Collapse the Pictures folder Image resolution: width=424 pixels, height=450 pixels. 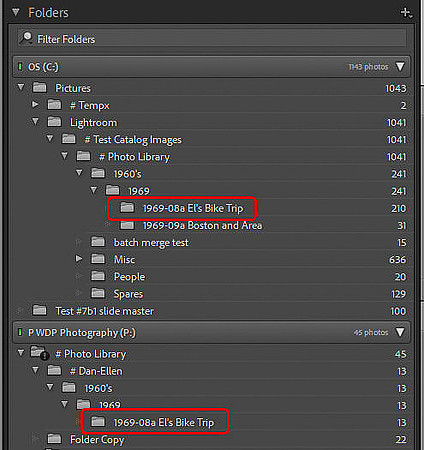(21, 87)
